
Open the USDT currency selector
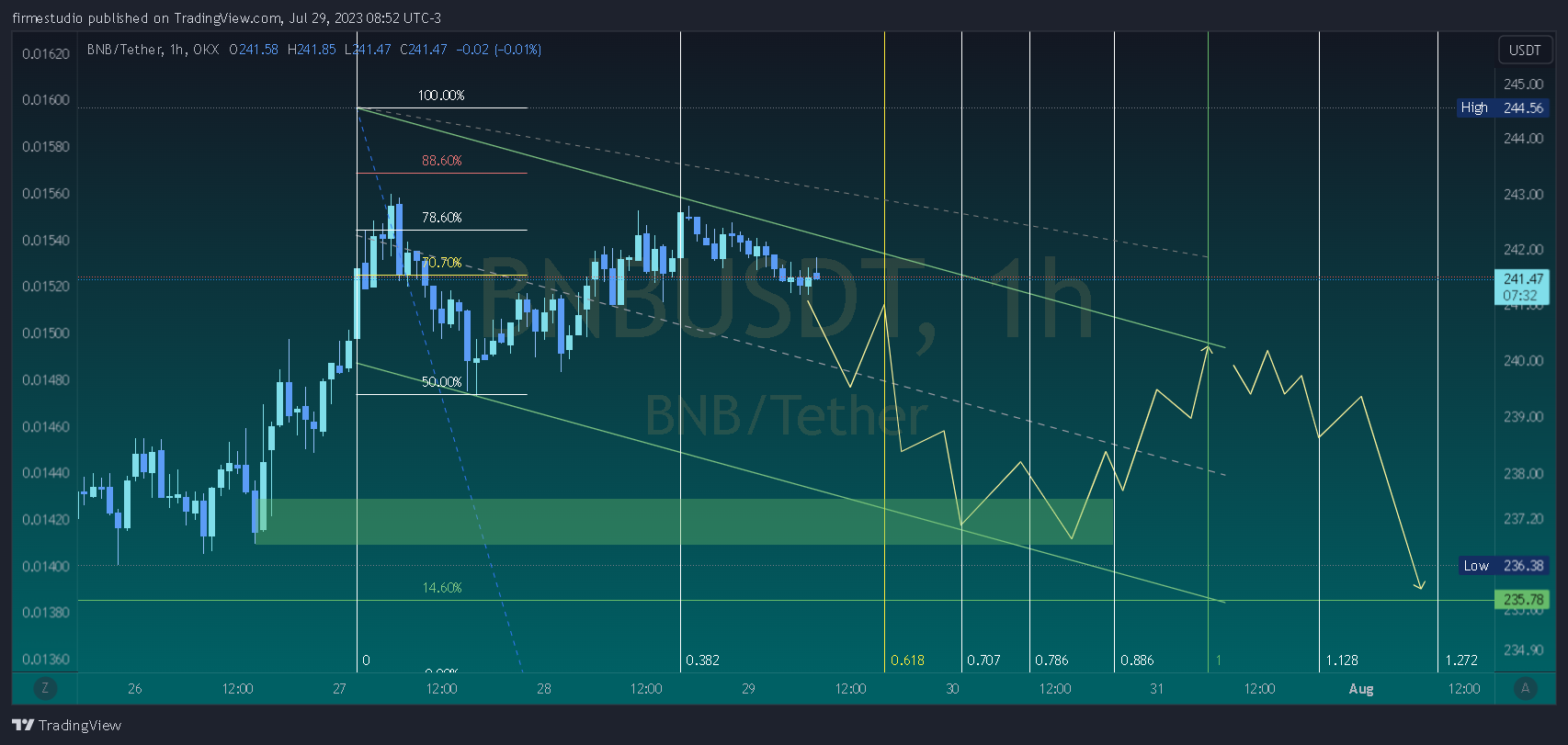[1525, 50]
